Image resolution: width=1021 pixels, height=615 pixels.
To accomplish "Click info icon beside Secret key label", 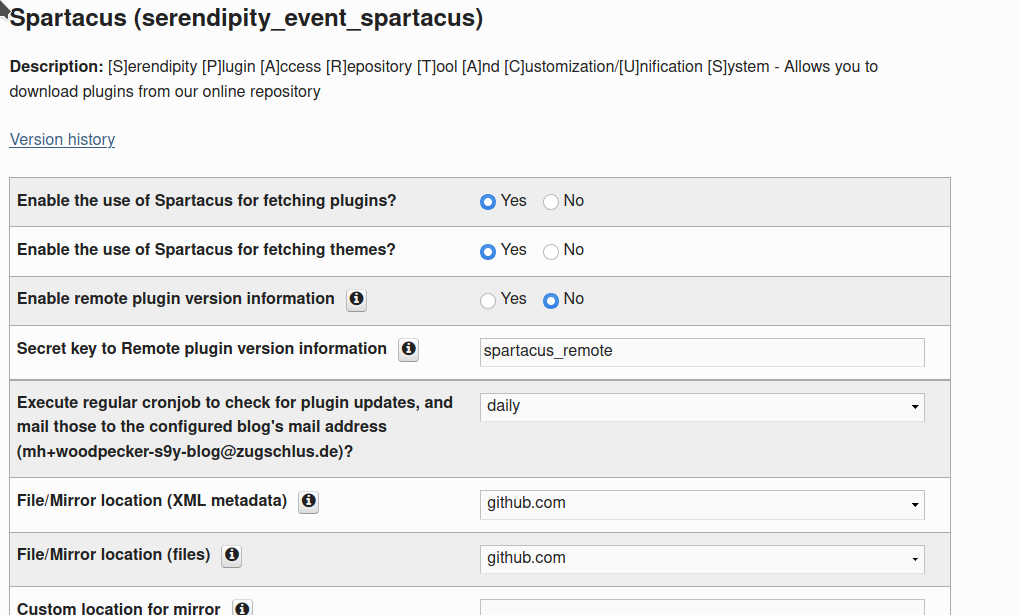I will tap(408, 350).
